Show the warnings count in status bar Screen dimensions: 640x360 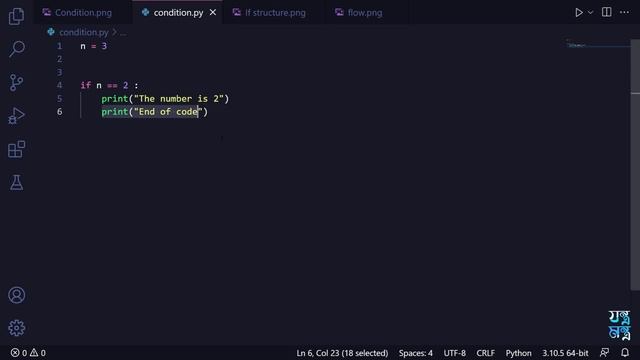(38, 353)
